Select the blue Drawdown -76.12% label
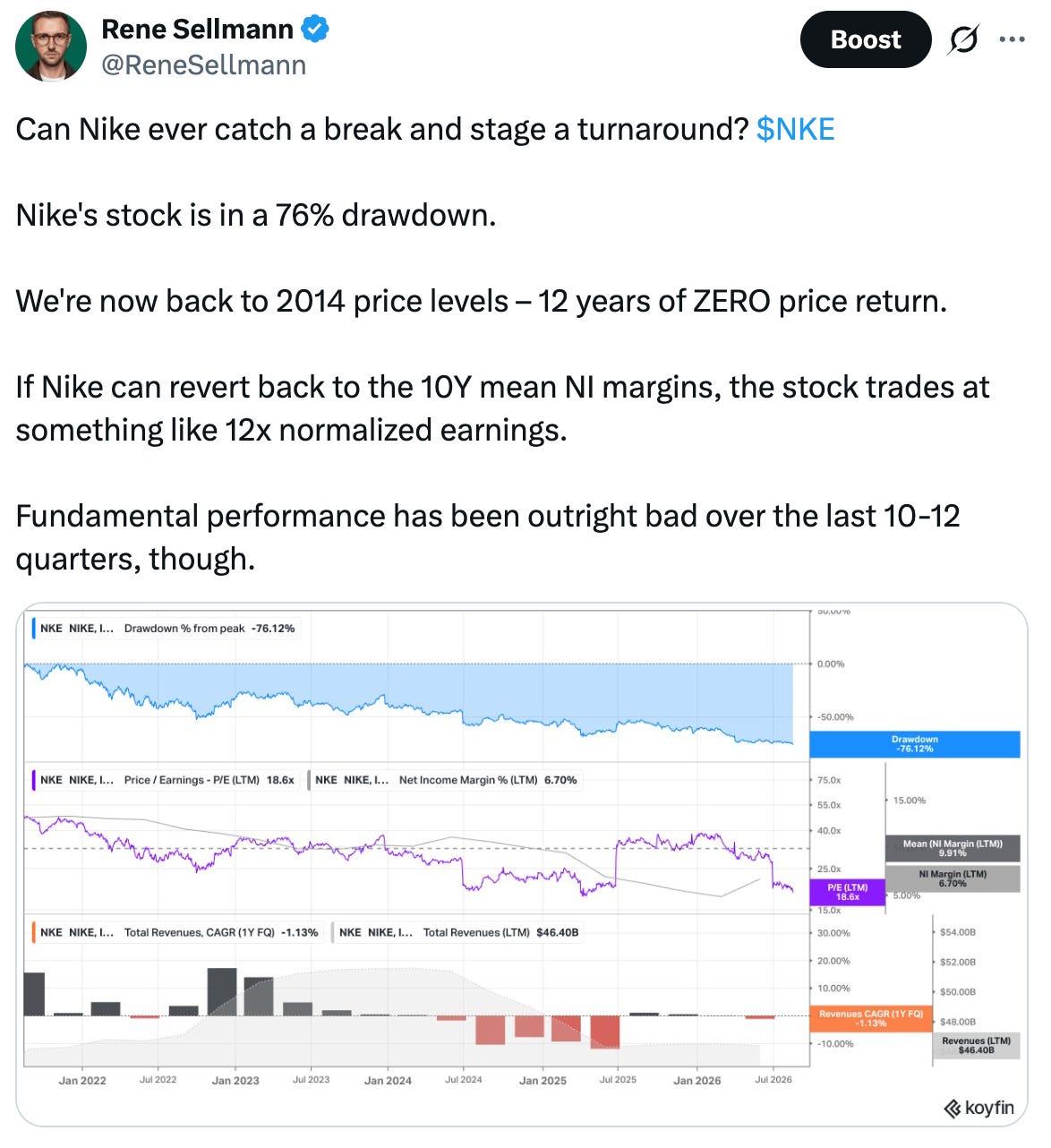Screen dimensions: 1051x1148 915,744
